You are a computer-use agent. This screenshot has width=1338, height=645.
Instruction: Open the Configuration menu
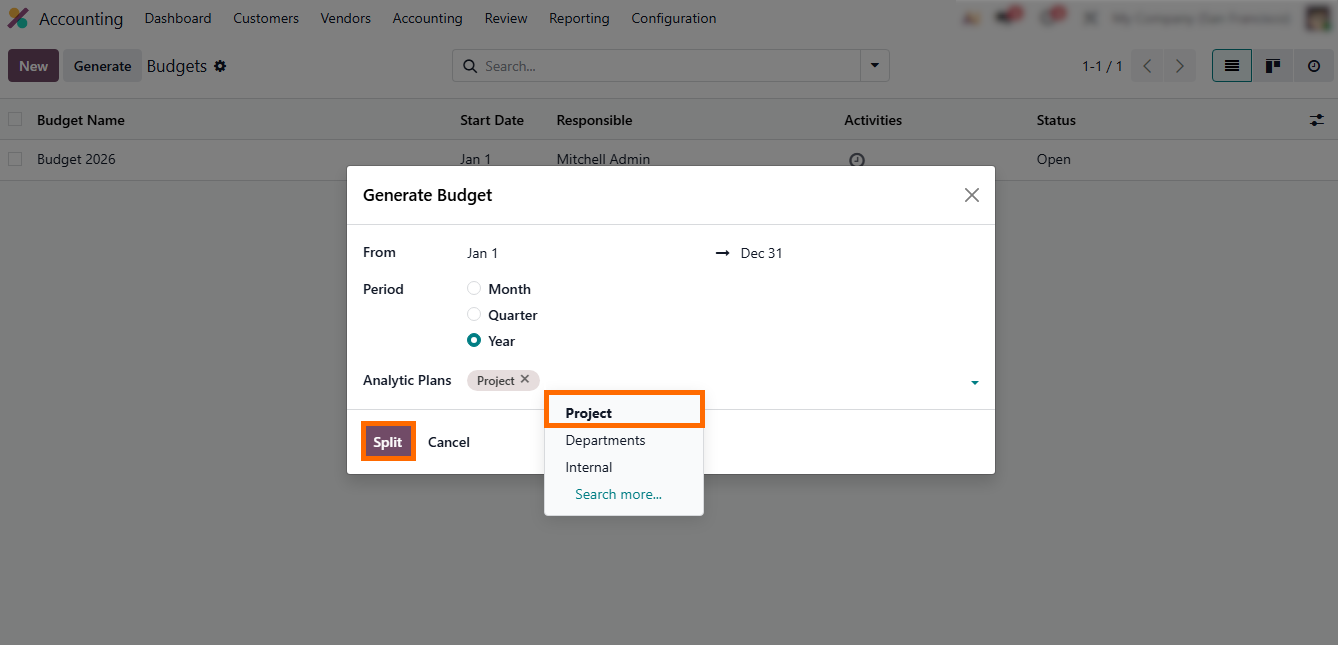pos(673,18)
